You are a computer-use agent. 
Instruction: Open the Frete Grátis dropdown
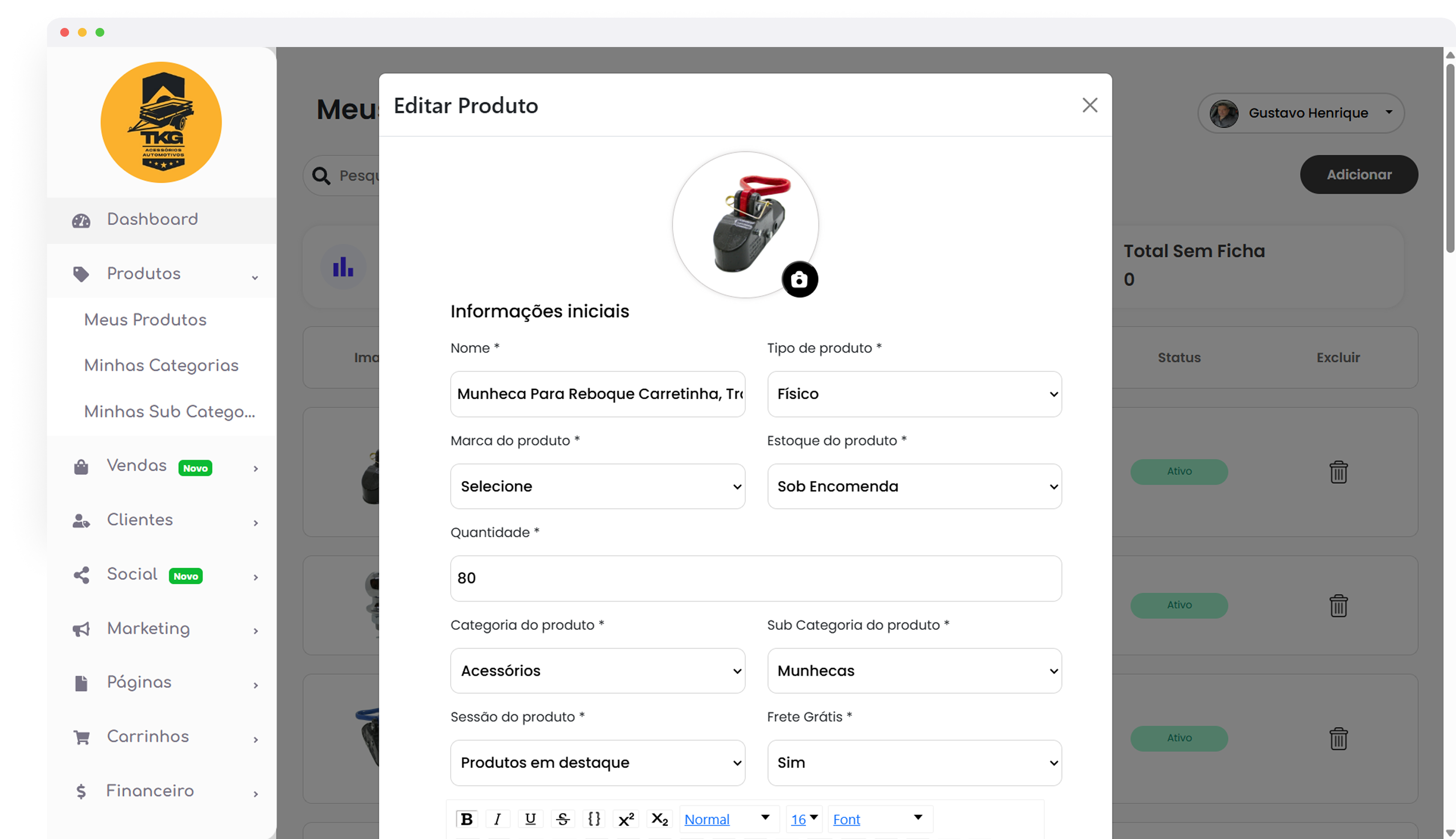click(x=914, y=763)
